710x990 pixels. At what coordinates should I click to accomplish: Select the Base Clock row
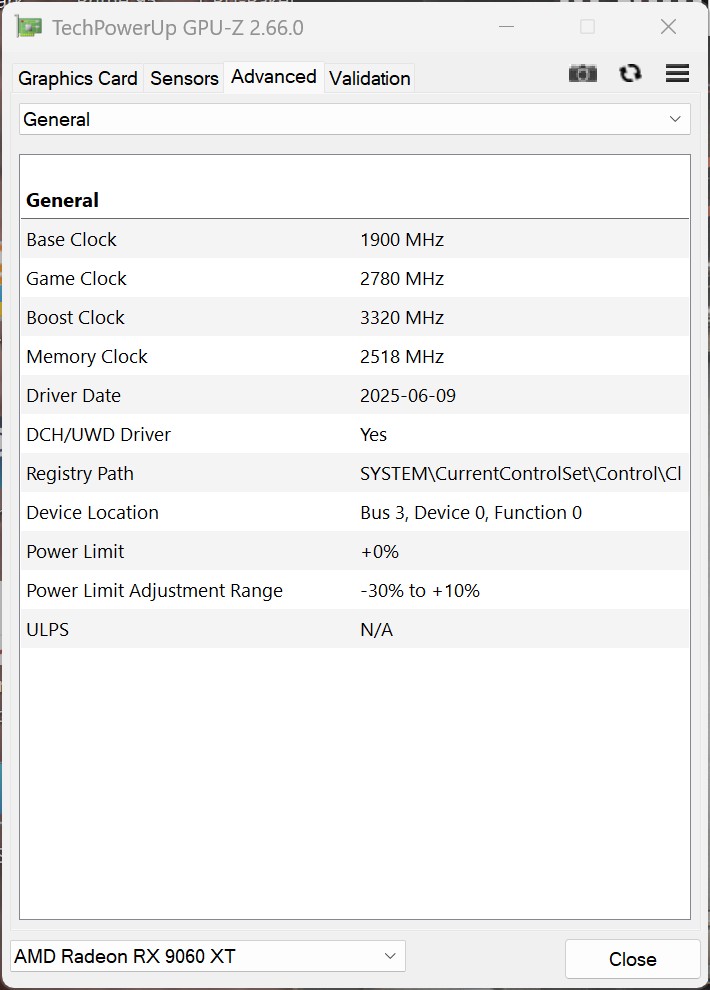[x=354, y=240]
